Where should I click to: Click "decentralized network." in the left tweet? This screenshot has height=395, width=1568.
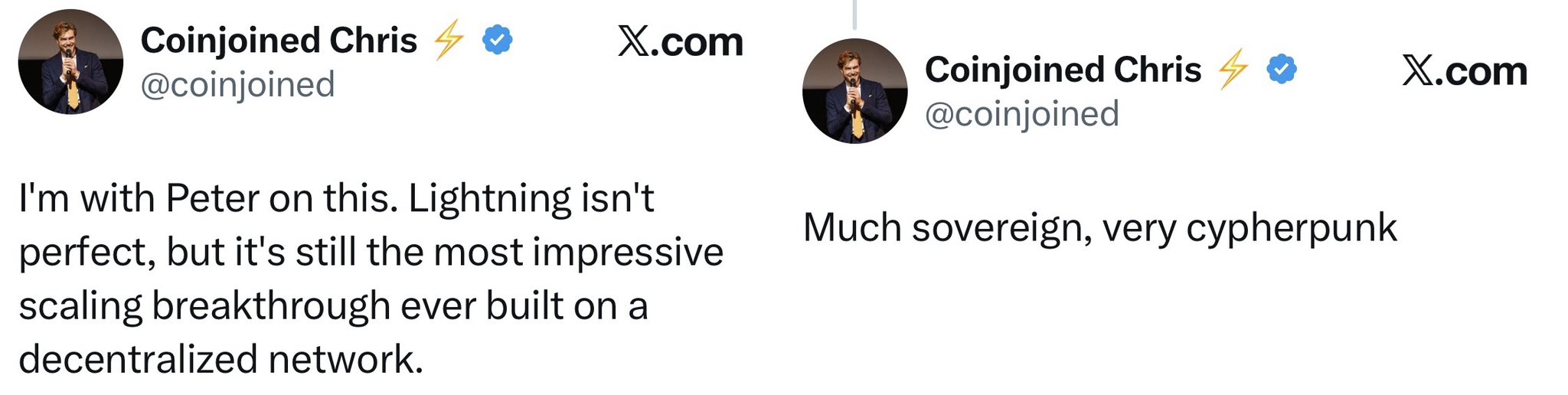pyautogui.click(x=220, y=359)
